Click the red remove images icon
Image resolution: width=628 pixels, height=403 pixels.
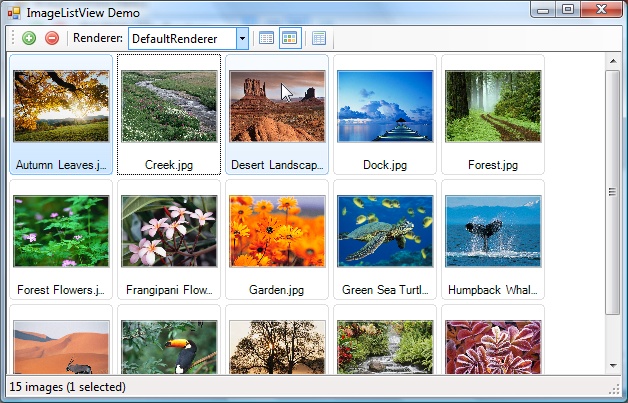tap(52, 38)
